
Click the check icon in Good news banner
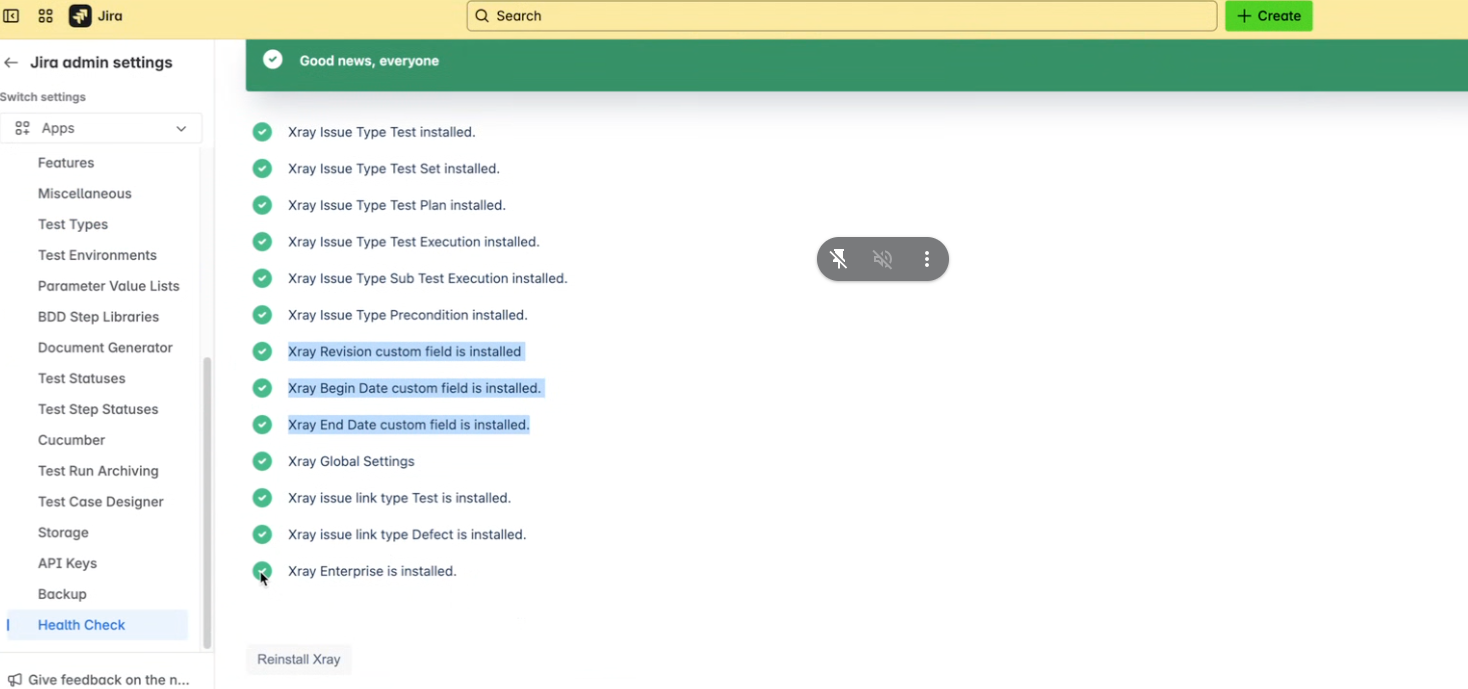click(x=273, y=60)
